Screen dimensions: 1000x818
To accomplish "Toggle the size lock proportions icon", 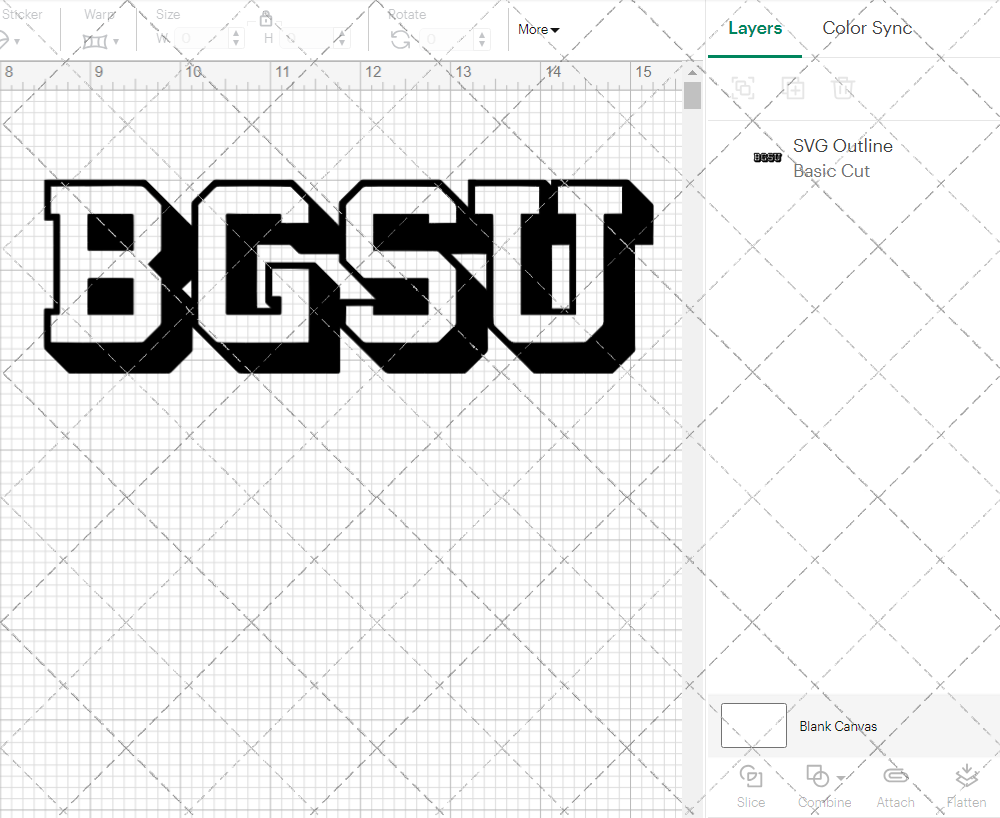I will tap(266, 18).
